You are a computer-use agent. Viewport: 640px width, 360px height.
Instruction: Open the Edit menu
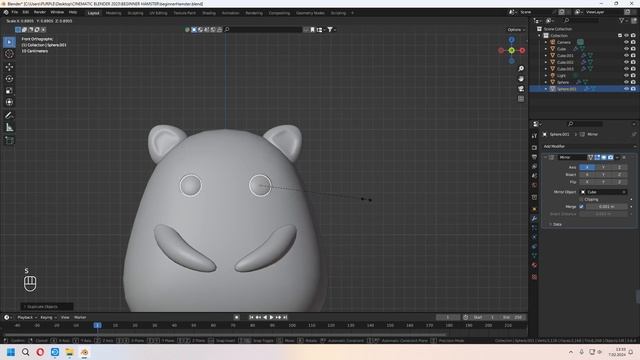pos(26,13)
